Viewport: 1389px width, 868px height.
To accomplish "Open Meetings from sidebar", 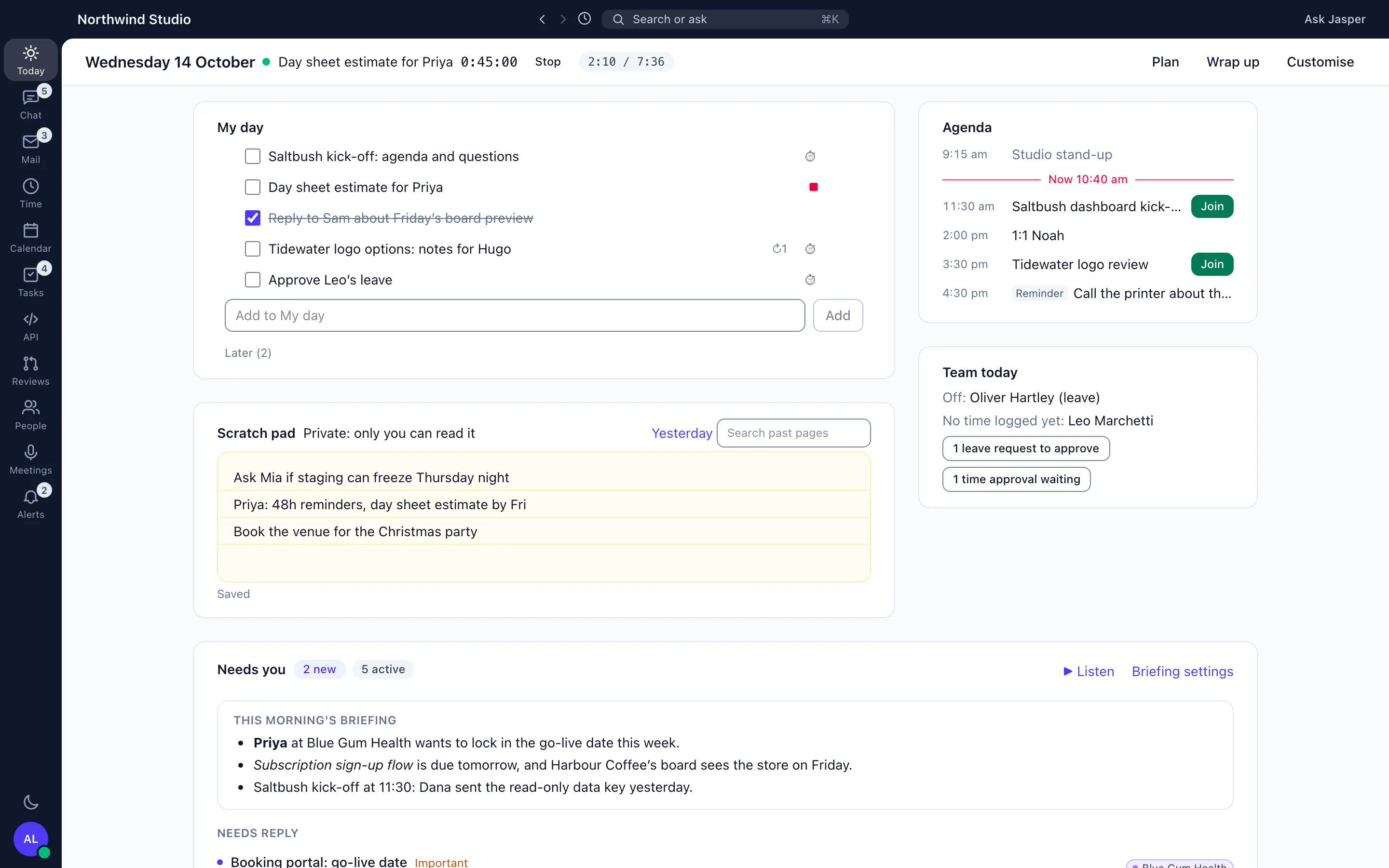I will coord(30,459).
